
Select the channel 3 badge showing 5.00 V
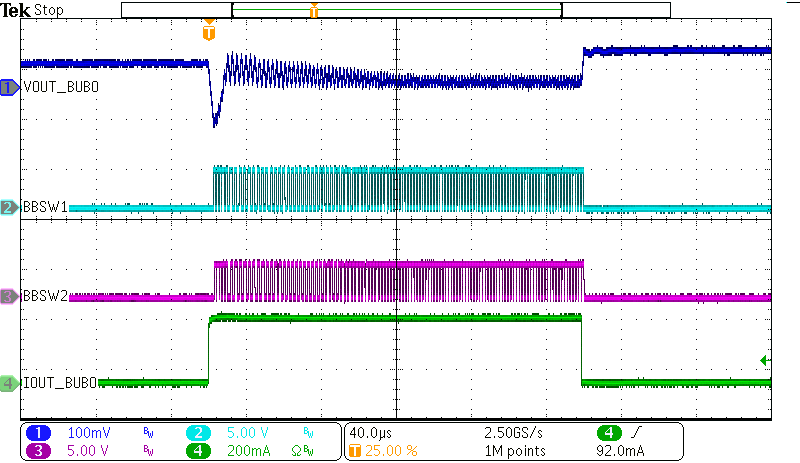38,450
